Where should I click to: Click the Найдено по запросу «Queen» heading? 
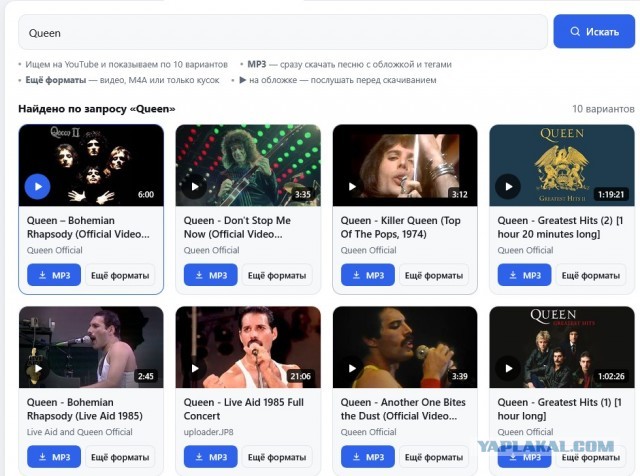[x=97, y=109]
